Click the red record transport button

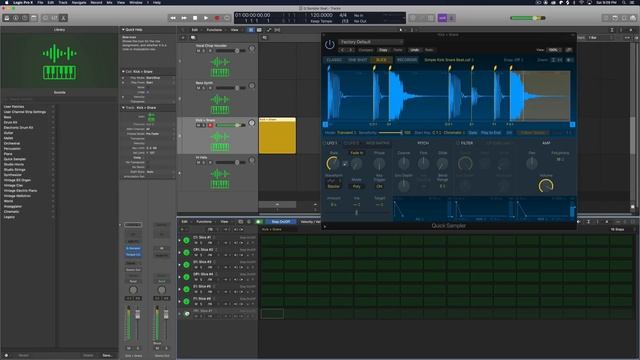[x=217, y=18]
